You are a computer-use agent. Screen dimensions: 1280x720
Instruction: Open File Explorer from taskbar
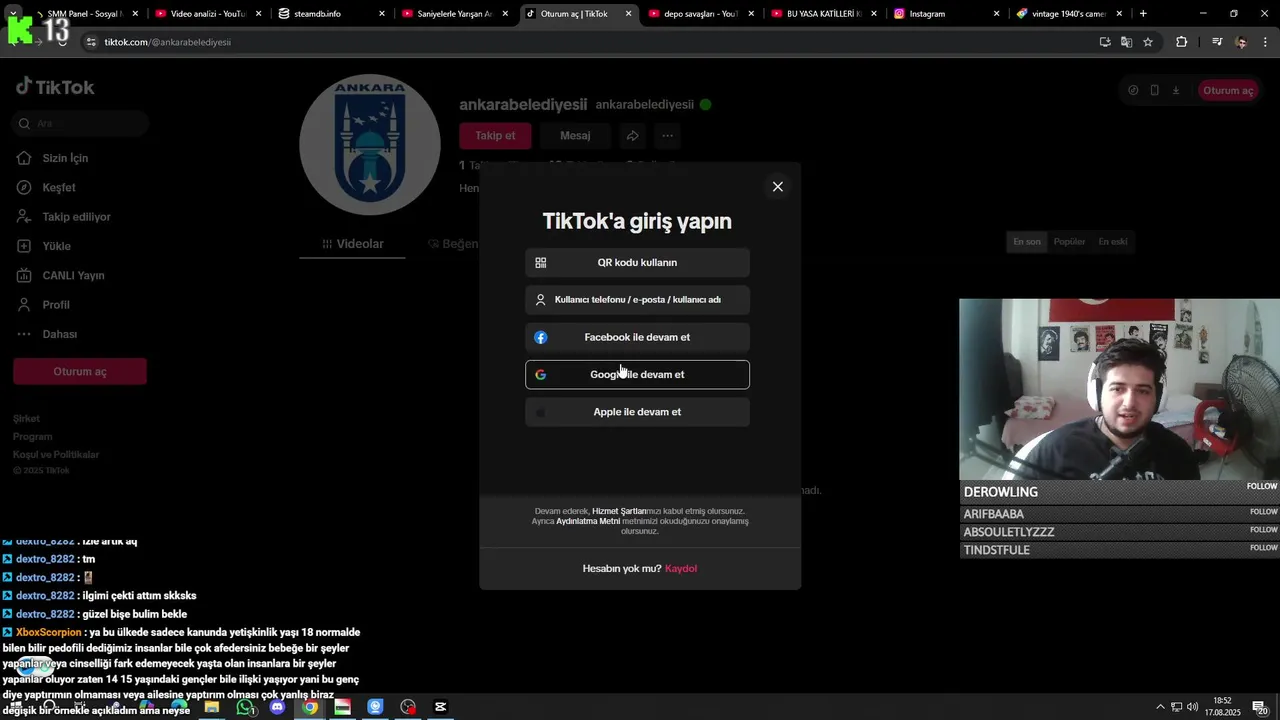[212, 707]
